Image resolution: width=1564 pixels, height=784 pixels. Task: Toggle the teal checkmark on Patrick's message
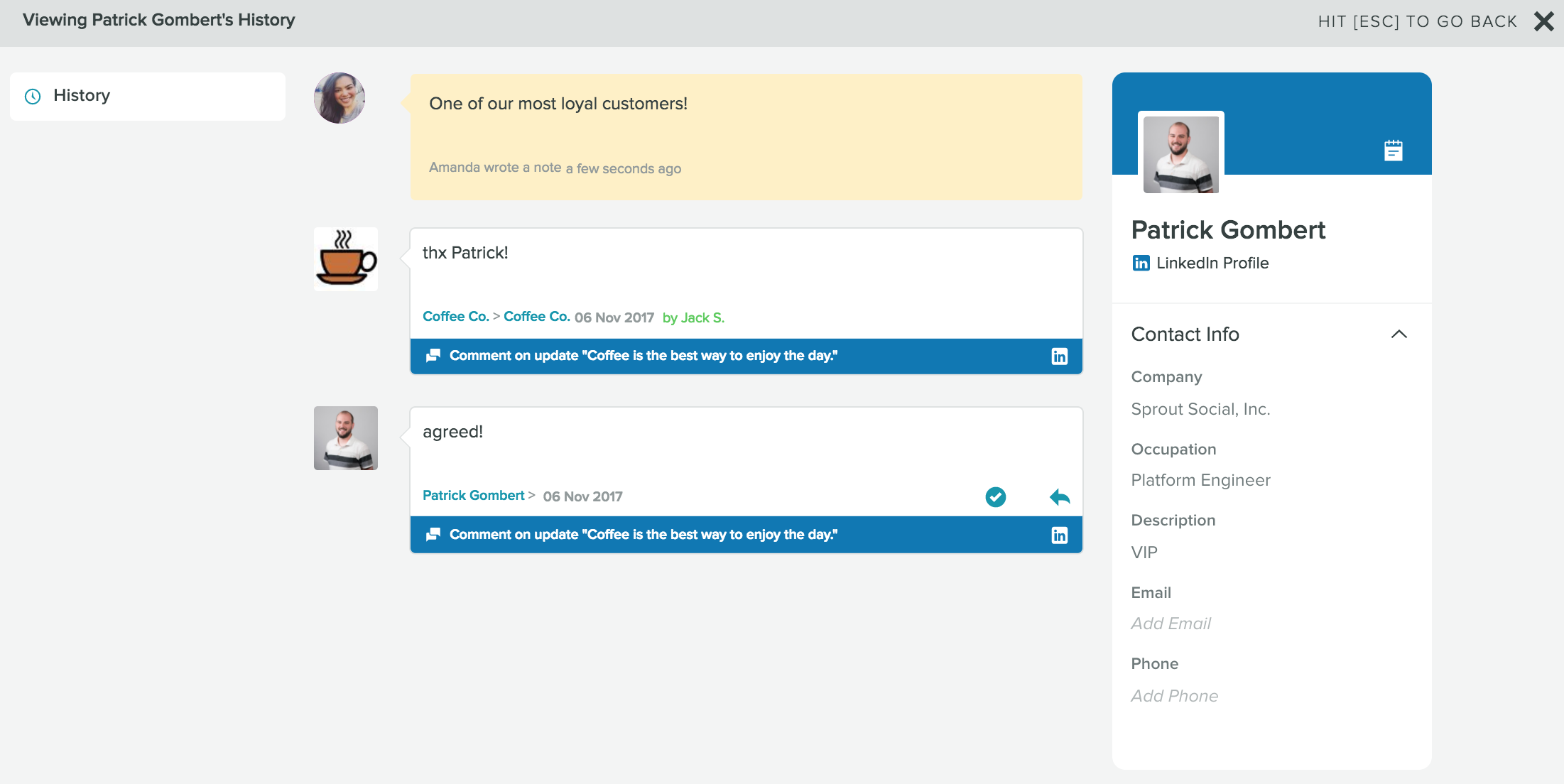996,496
